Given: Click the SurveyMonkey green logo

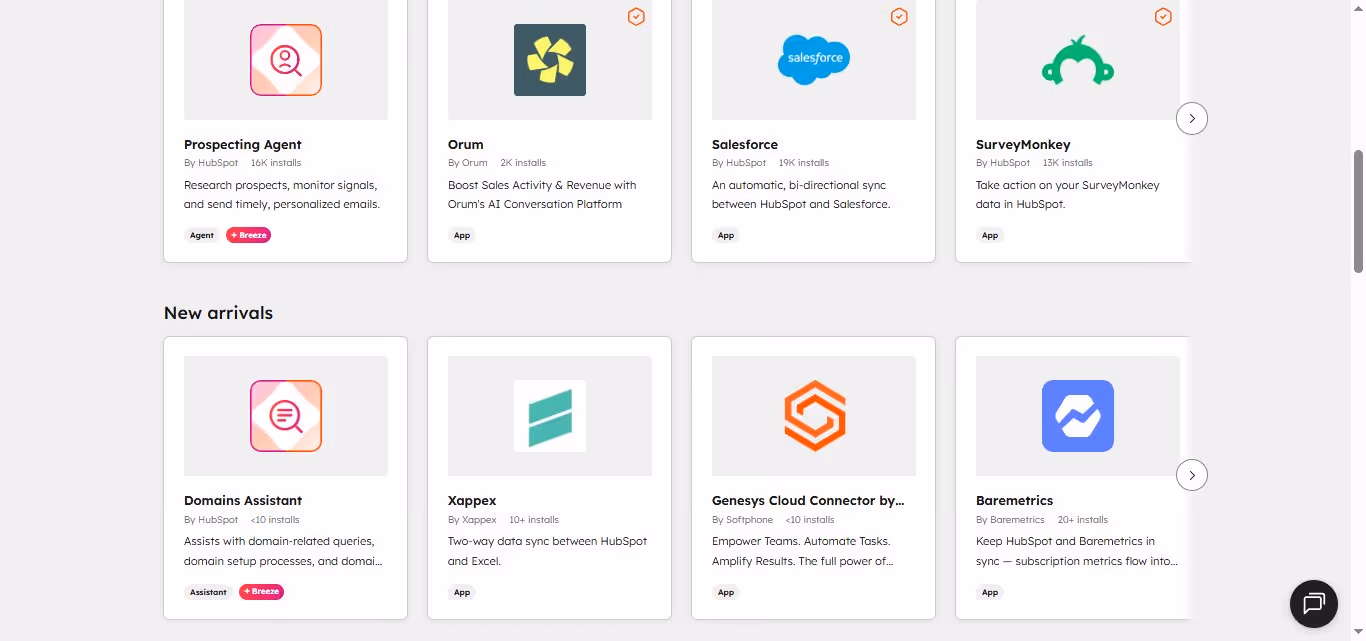Looking at the screenshot, I should (x=1078, y=60).
